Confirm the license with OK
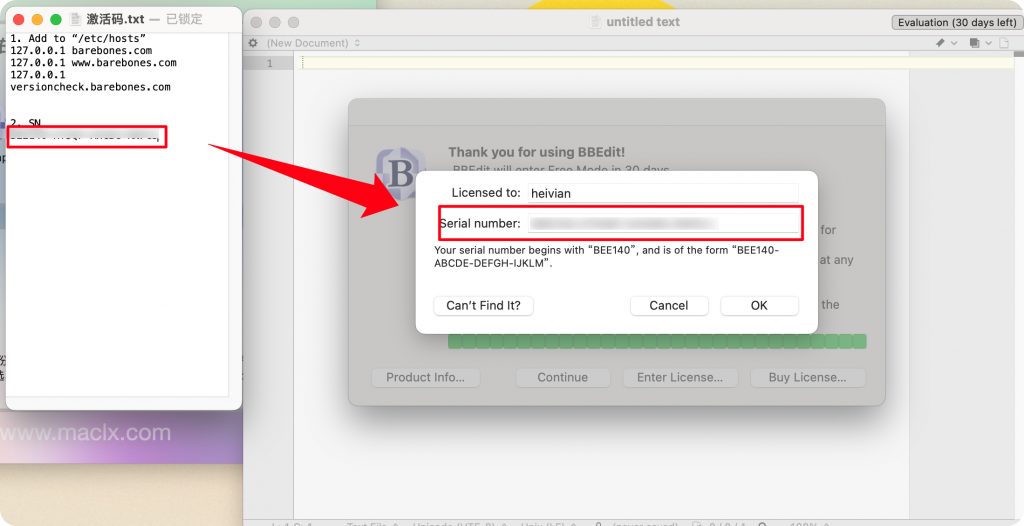 759,305
